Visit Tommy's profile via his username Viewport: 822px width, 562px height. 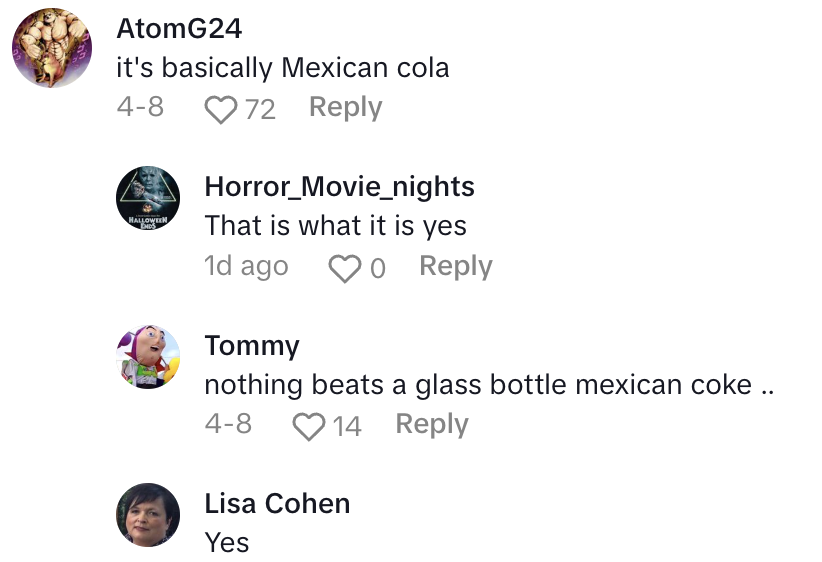tap(251, 346)
